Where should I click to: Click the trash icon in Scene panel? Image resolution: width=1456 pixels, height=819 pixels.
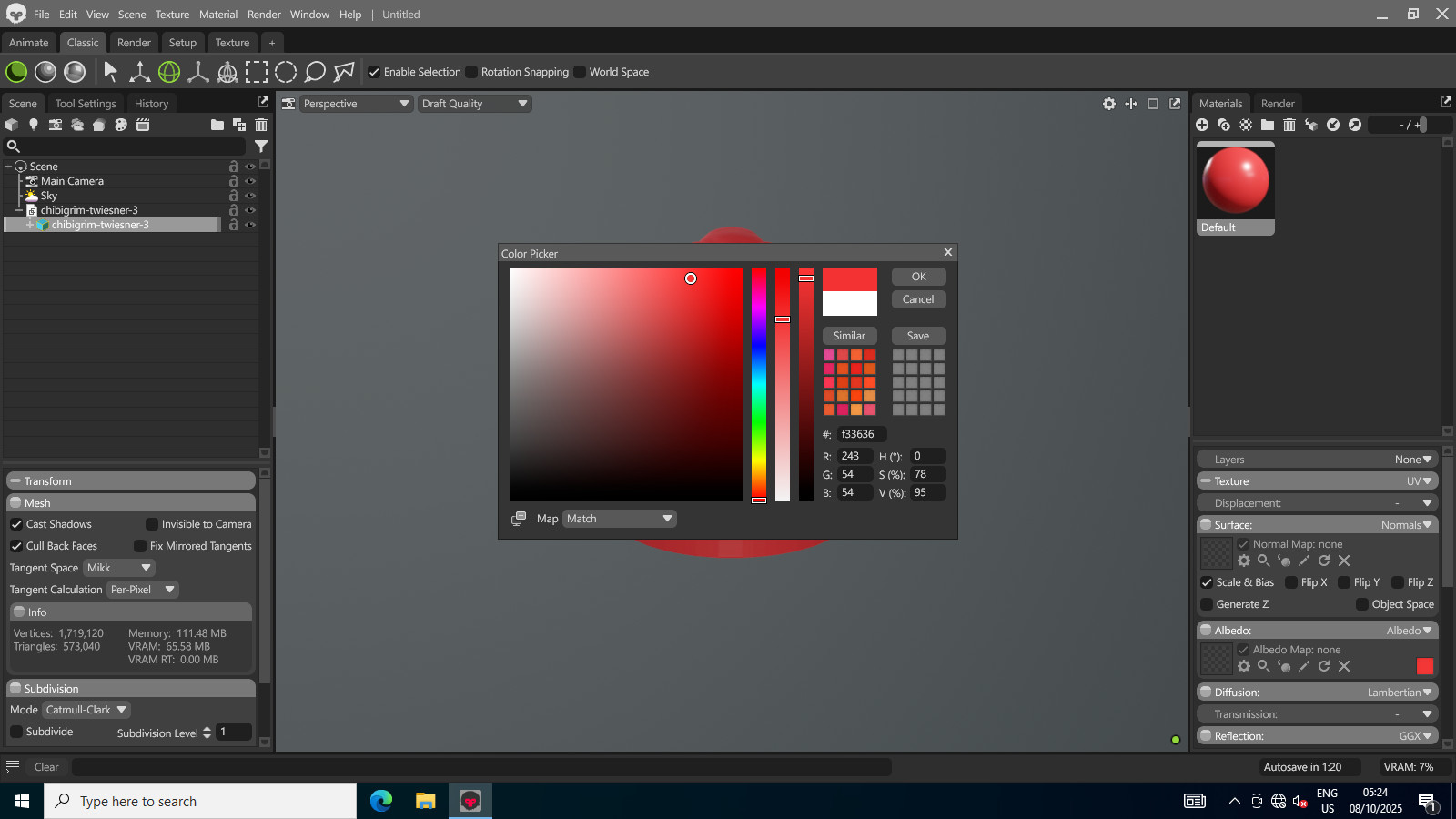261,125
